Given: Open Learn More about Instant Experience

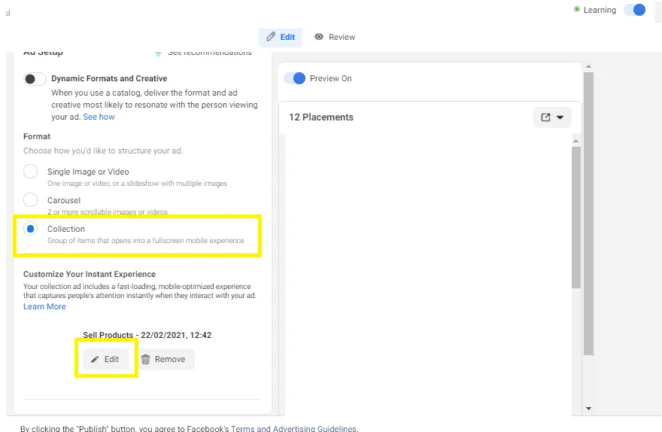Looking at the screenshot, I should (x=44, y=307).
